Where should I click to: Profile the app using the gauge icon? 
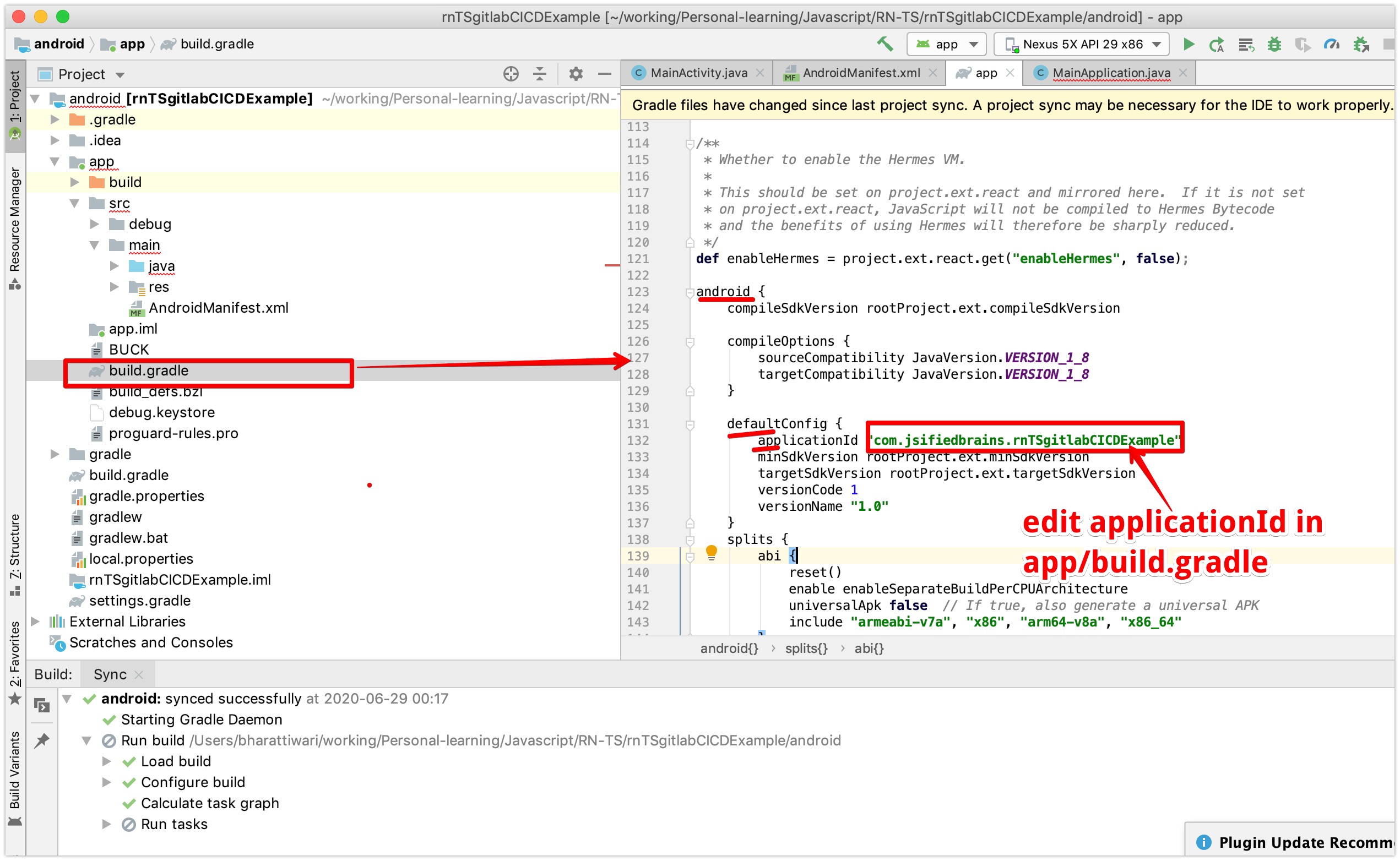pos(1332,44)
